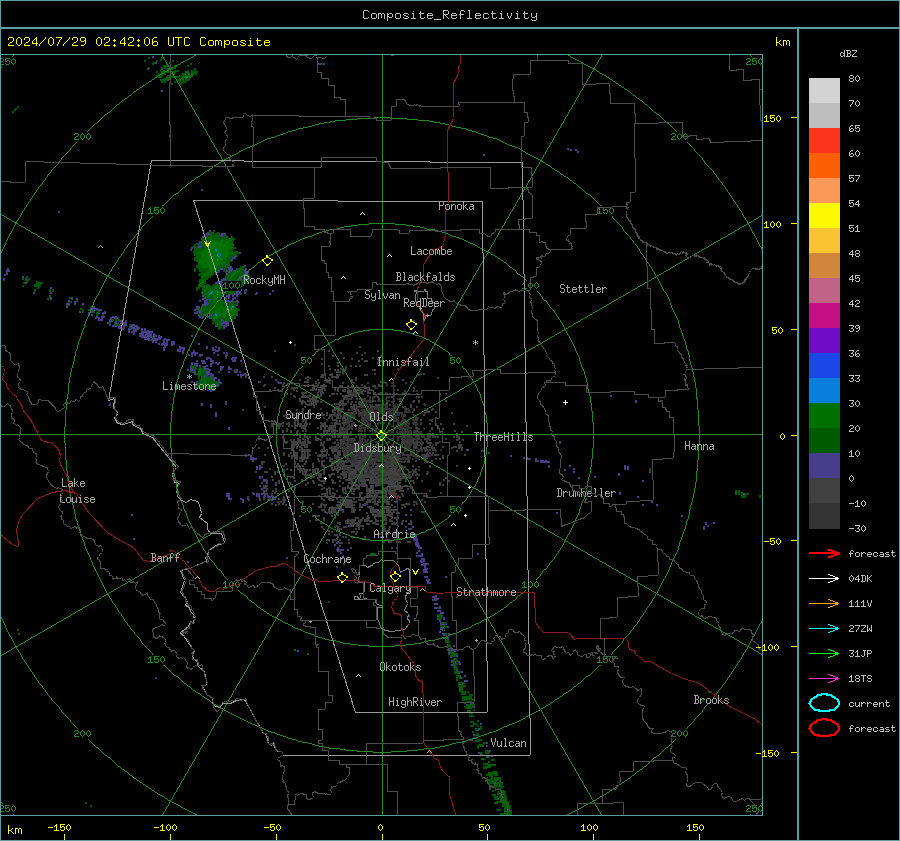The image size is (900, 841).
Task: Click the HighRiver town label
Action: click(x=415, y=702)
